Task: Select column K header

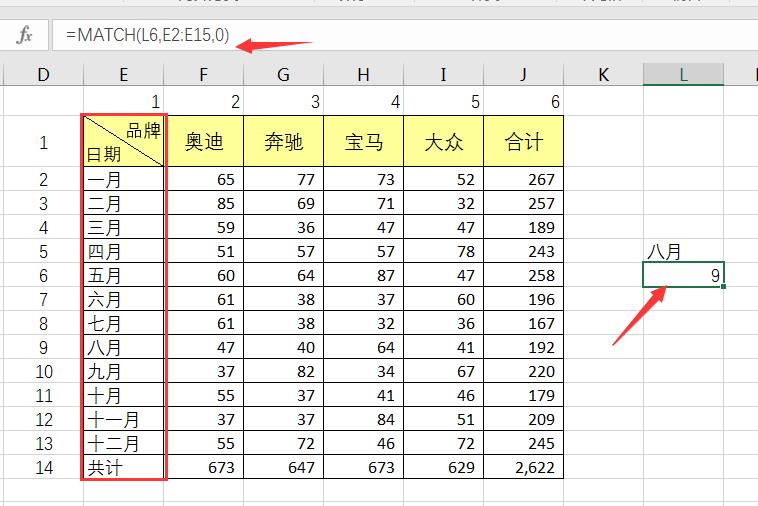Action: tap(603, 75)
